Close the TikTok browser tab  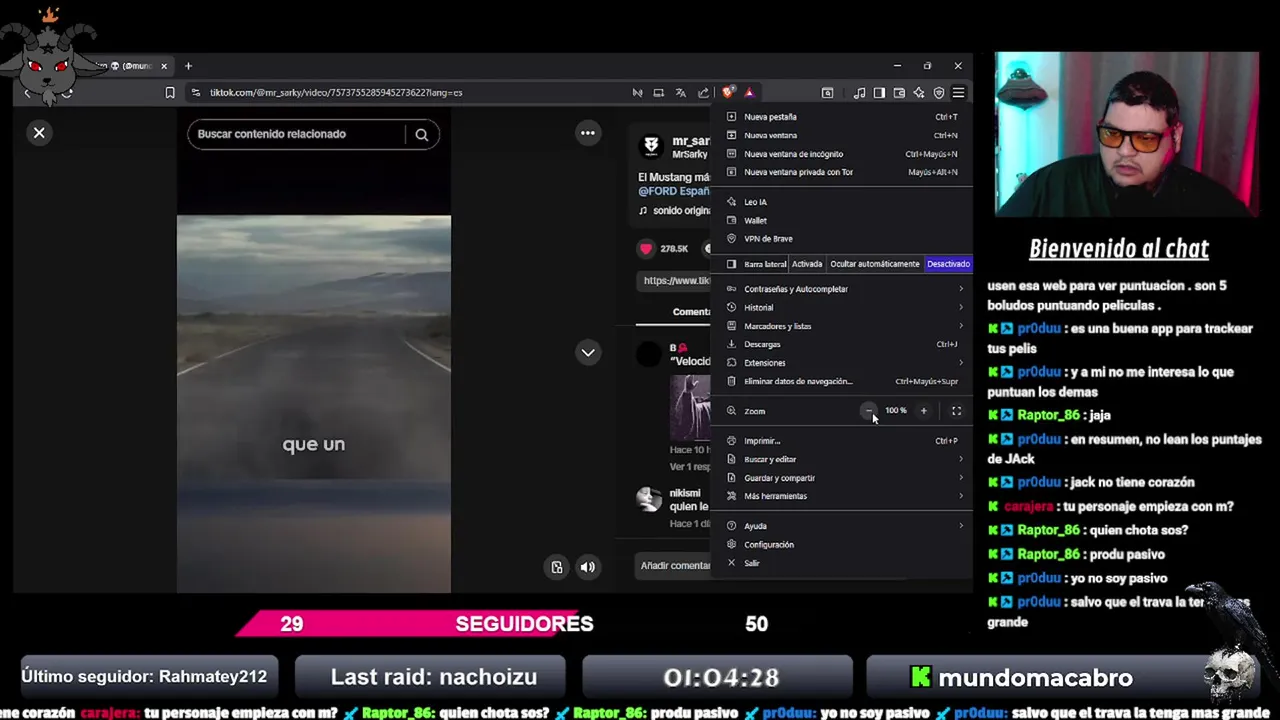(164, 66)
